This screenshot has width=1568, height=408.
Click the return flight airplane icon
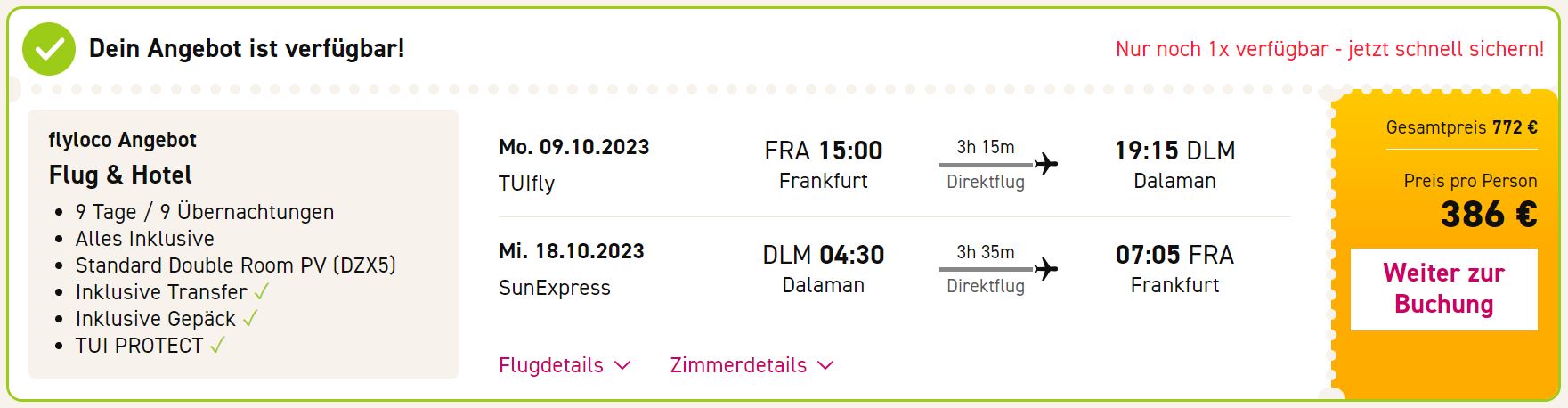1046,268
